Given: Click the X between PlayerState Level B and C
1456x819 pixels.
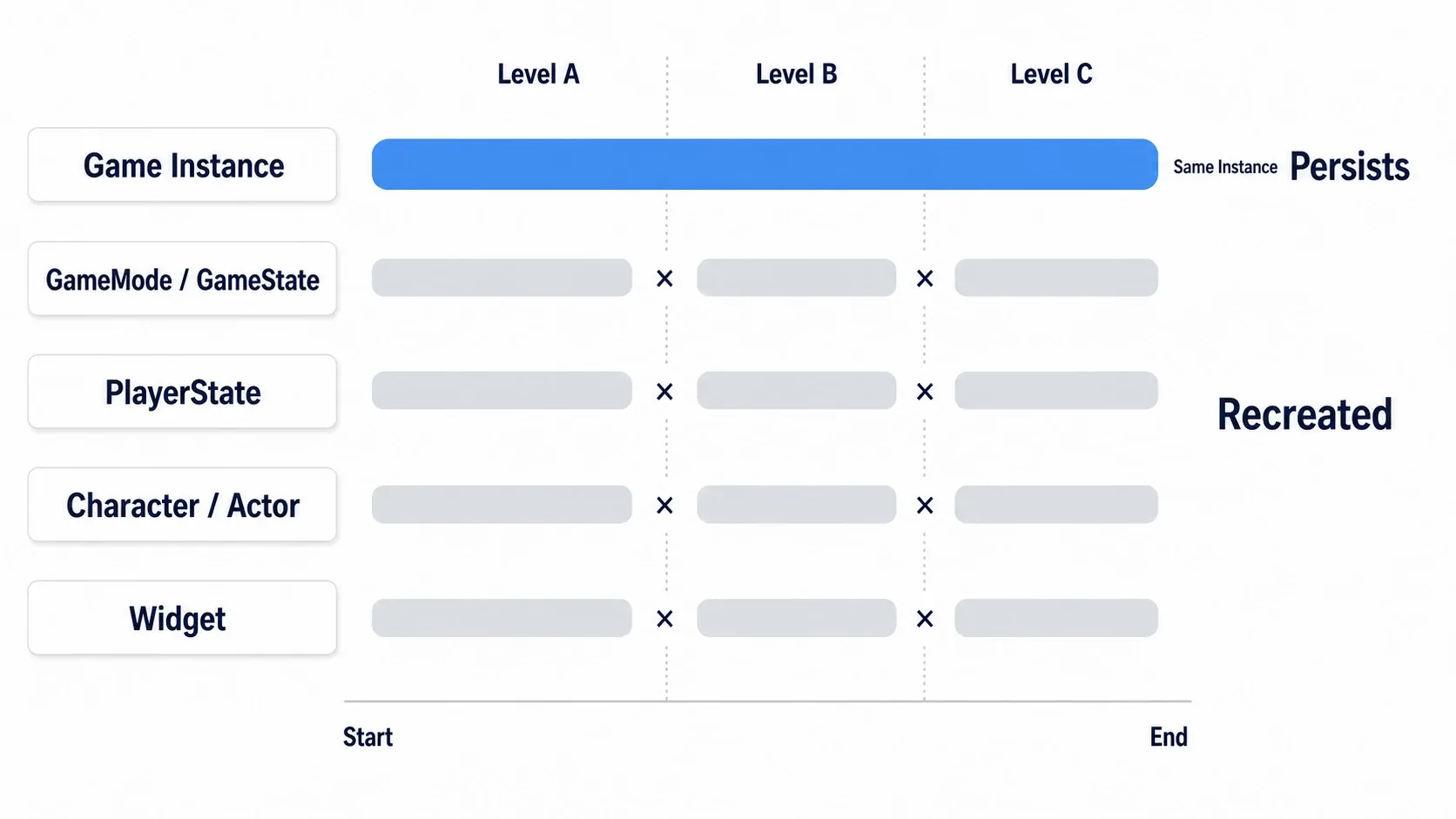Looking at the screenshot, I should 925,392.
